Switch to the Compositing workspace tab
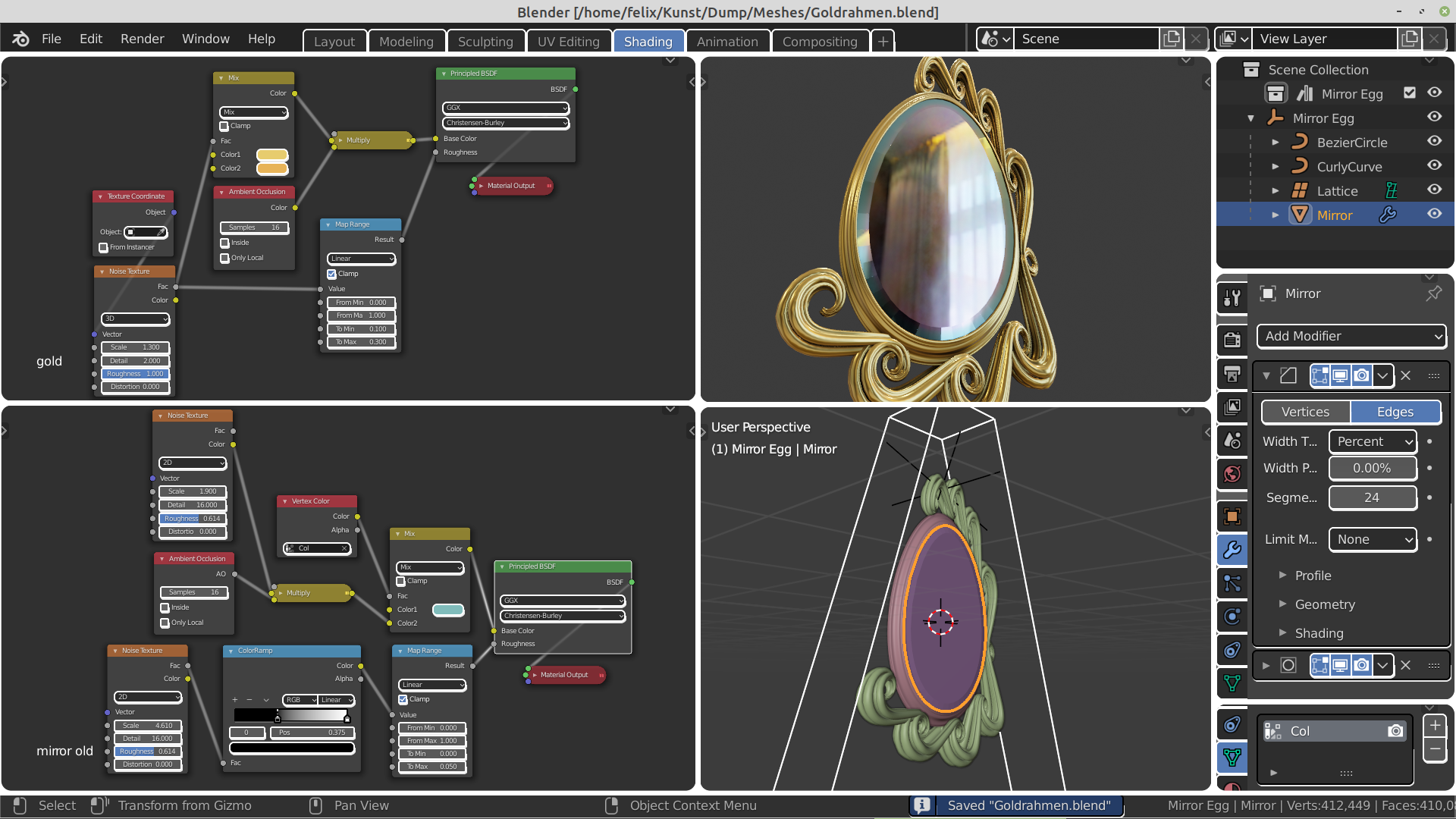 click(820, 41)
